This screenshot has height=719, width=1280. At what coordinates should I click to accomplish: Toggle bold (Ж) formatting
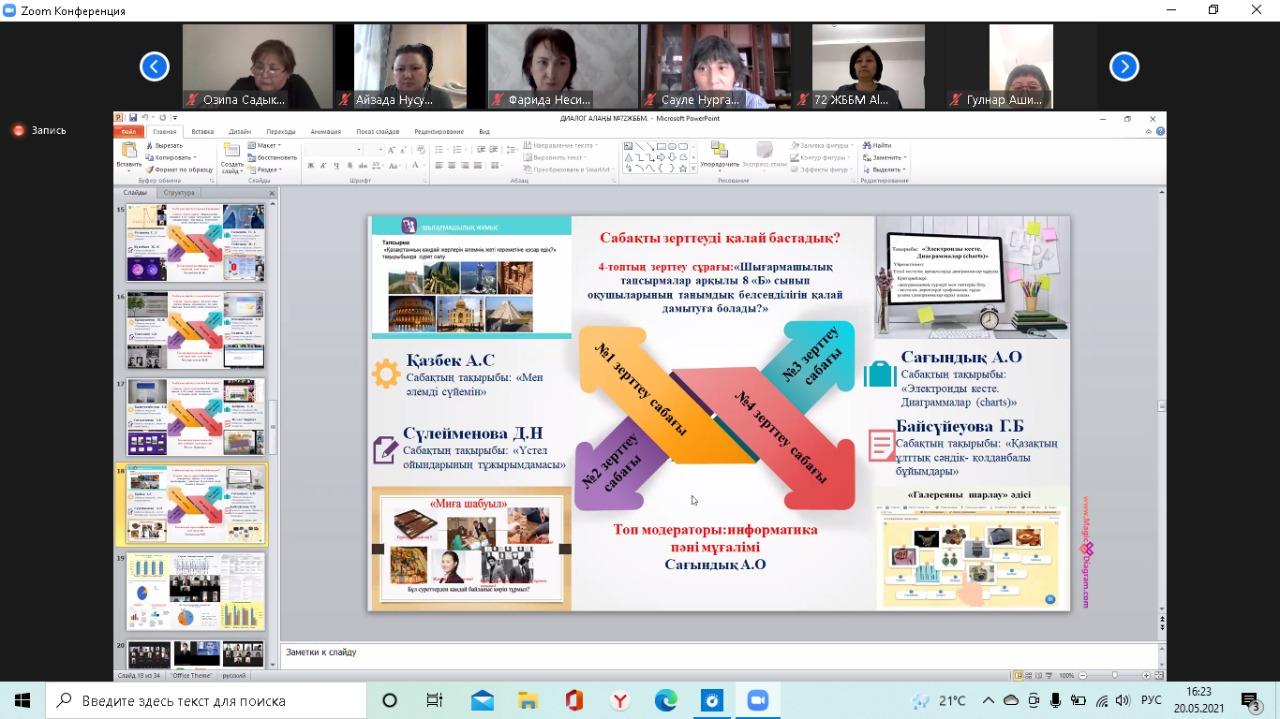point(309,166)
